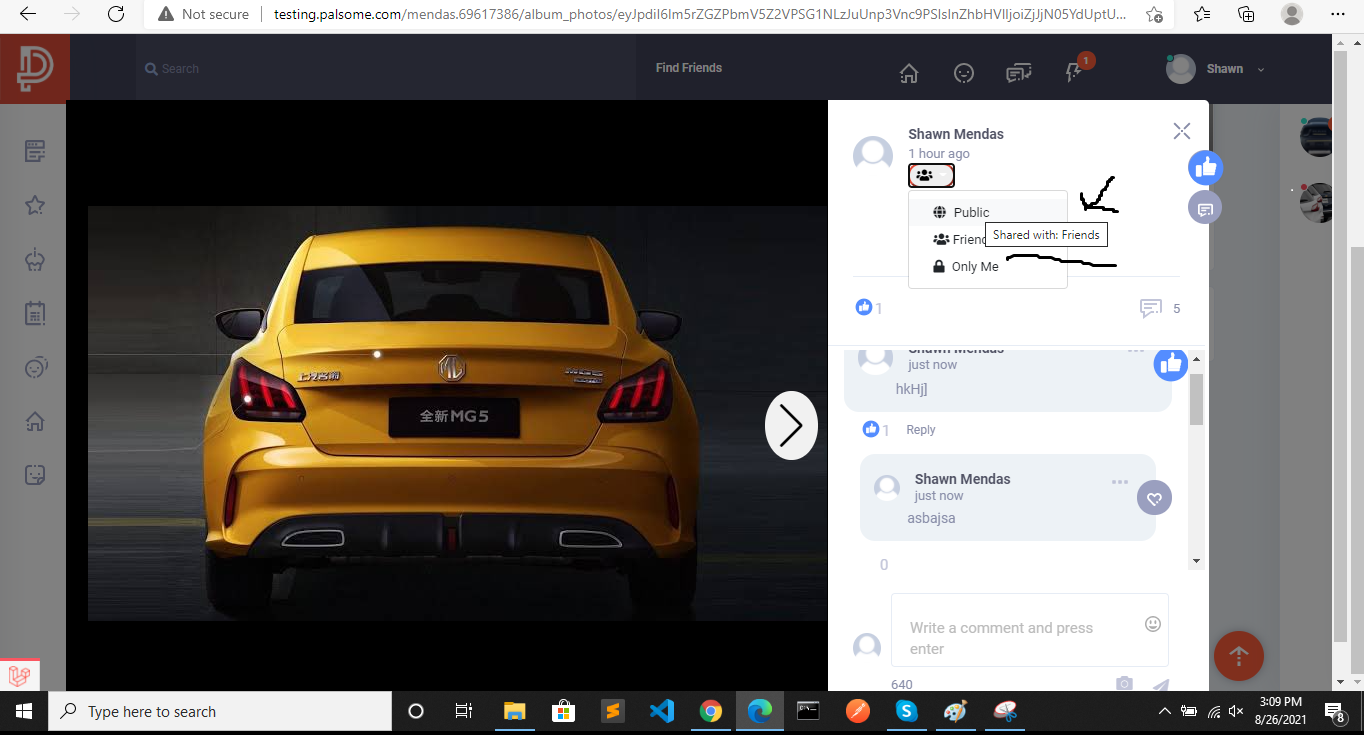Click the comments scrollbar down arrow
Viewport: 1364px width, 735px height.
(1196, 562)
